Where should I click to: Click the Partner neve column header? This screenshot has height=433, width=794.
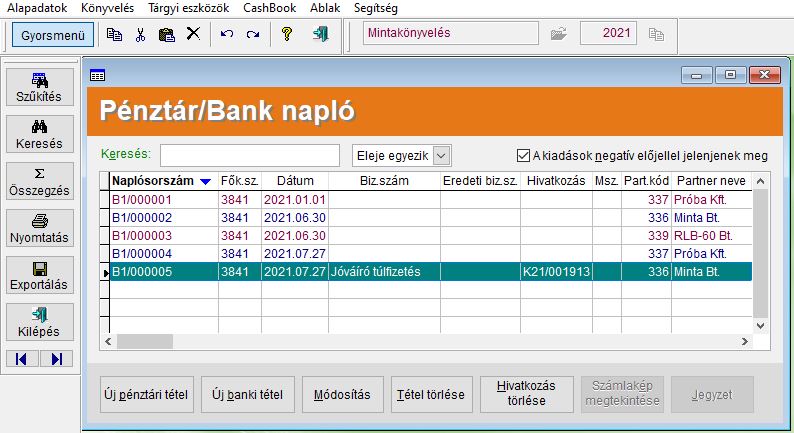711,181
